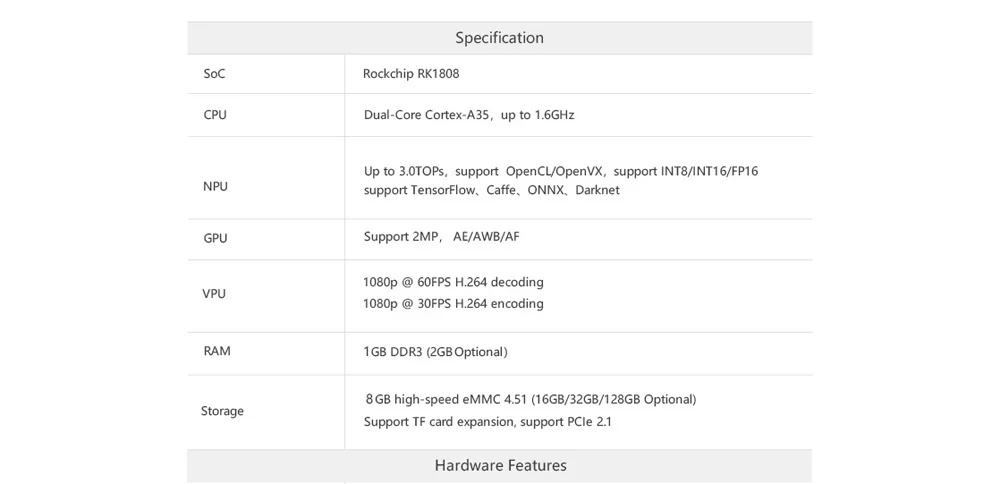Click the 30FPS H.264 encoding line
1000x484 pixels.
(x=453, y=303)
